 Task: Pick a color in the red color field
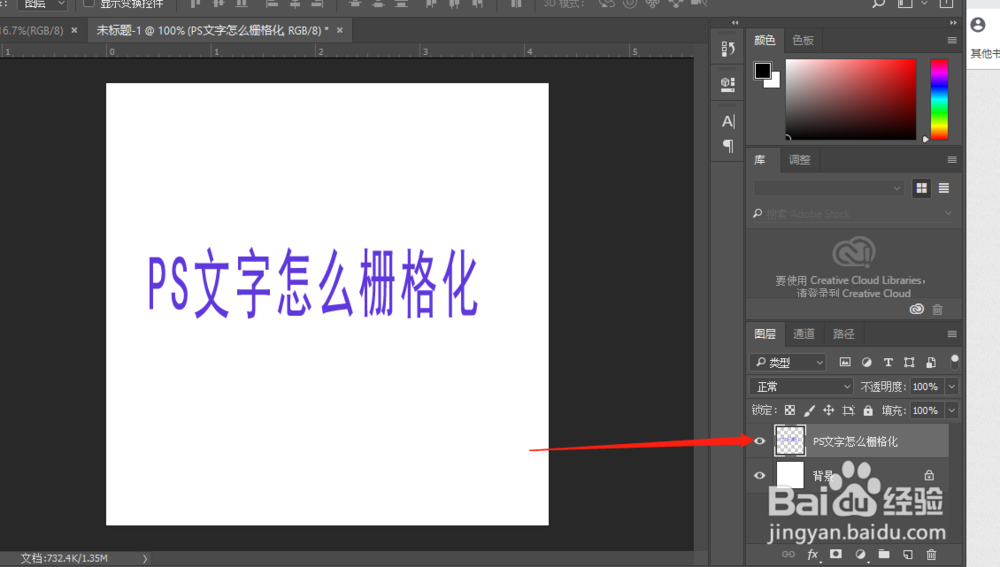click(851, 99)
